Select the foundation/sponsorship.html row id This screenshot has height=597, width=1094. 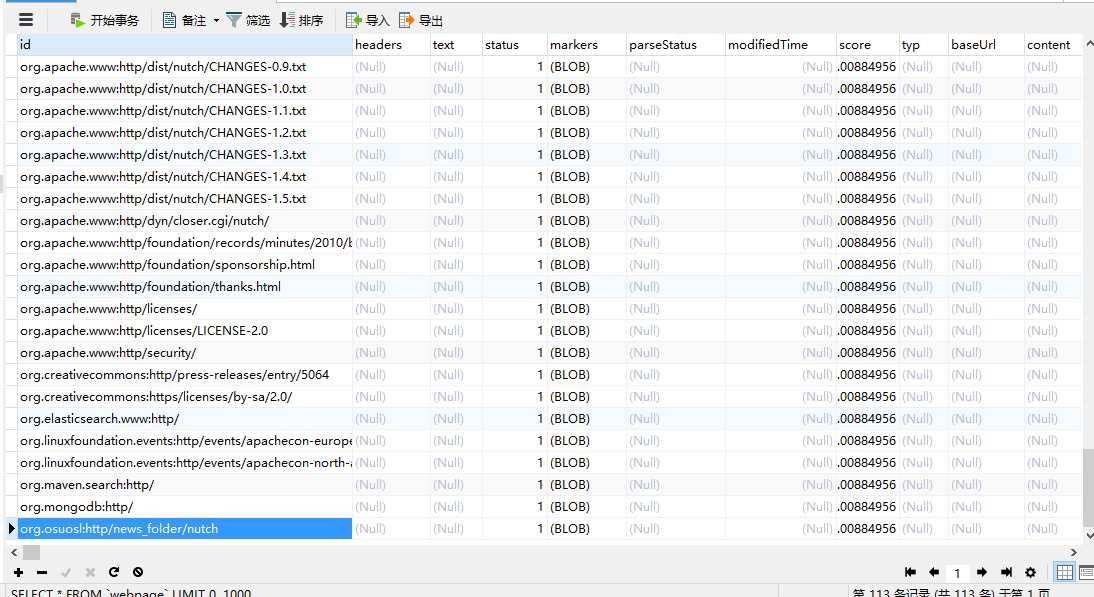tap(185, 264)
